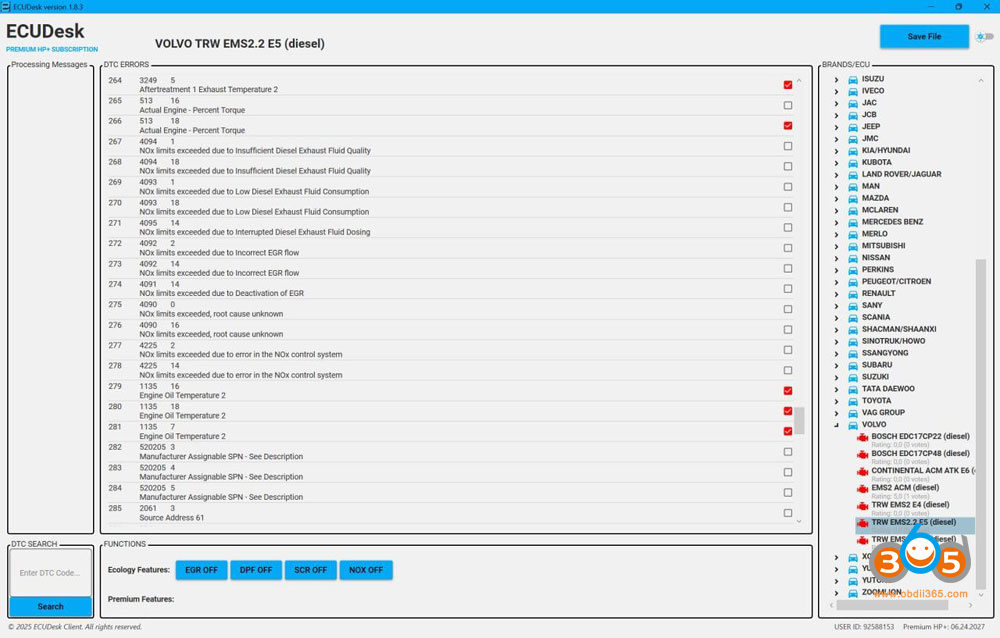Collapse the VOLVO brand branch
This screenshot has height=638, width=1000.
point(835,424)
